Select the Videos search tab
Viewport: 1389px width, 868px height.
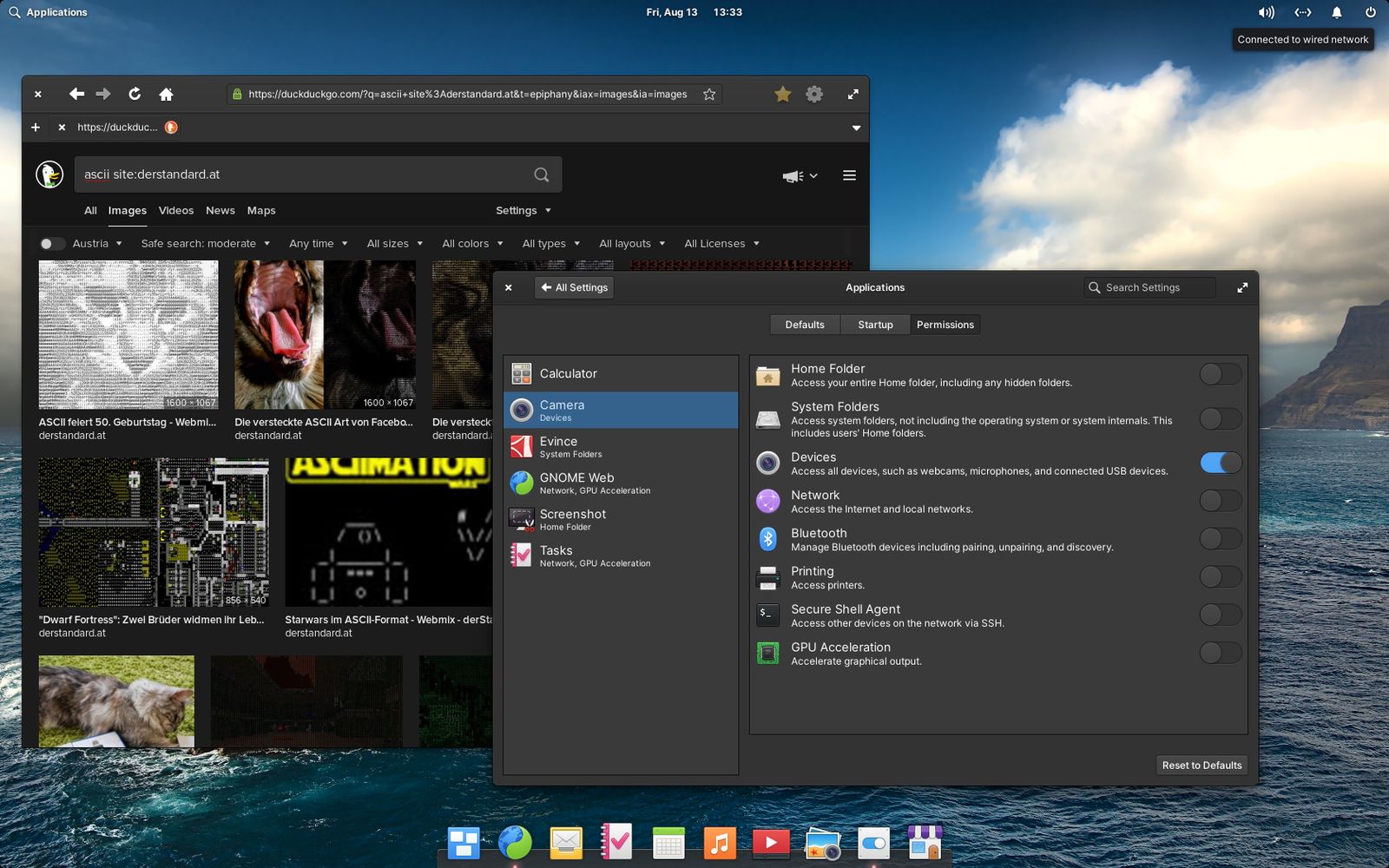point(176,210)
